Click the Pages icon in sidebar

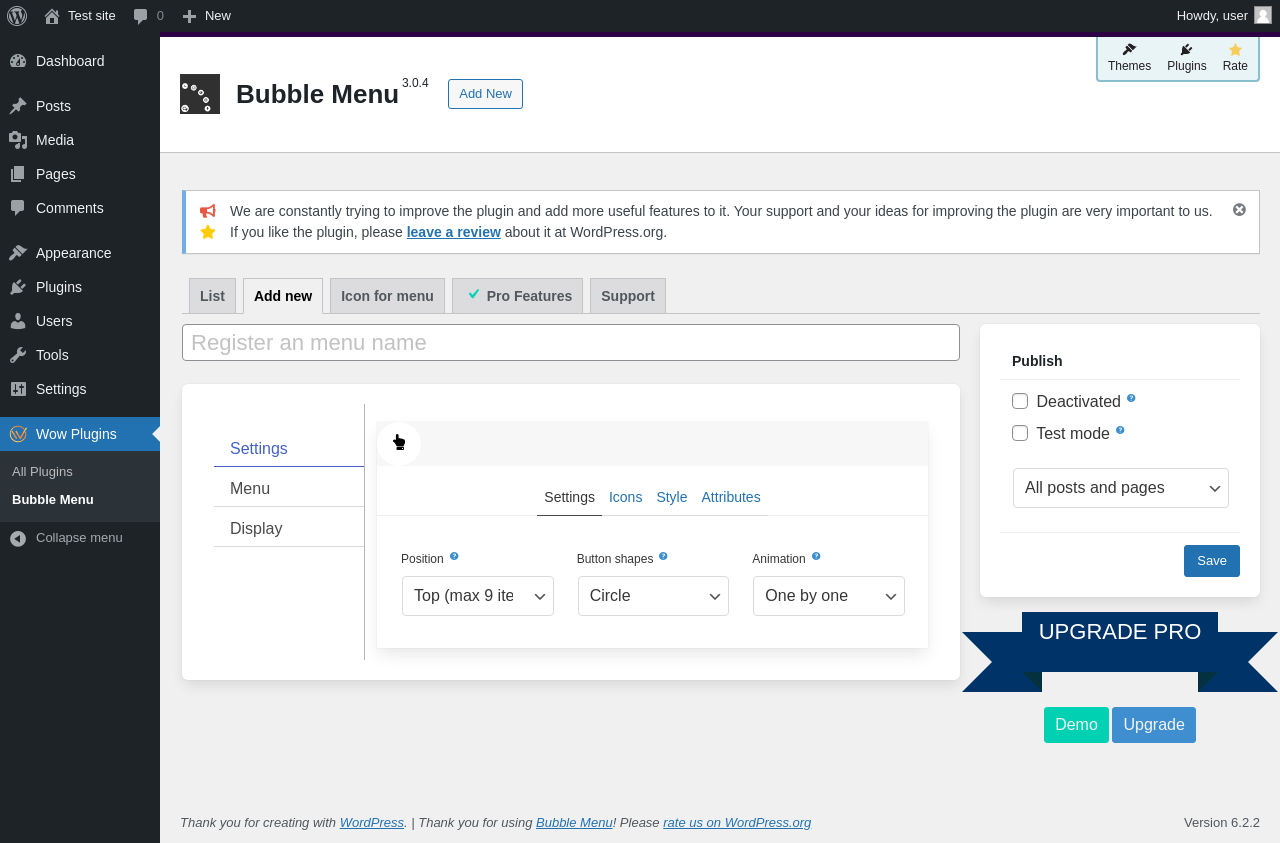[x=18, y=174]
